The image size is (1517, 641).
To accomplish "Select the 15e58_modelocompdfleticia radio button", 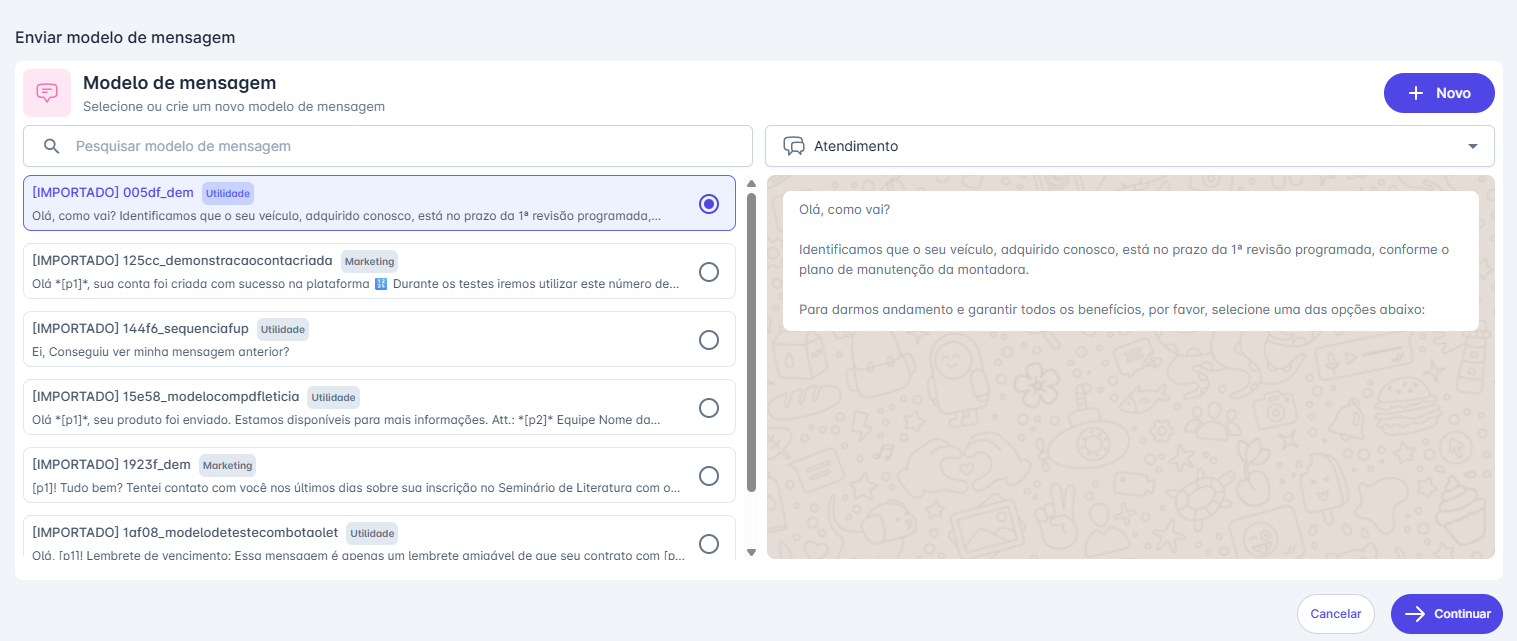I will pyautogui.click(x=709, y=408).
